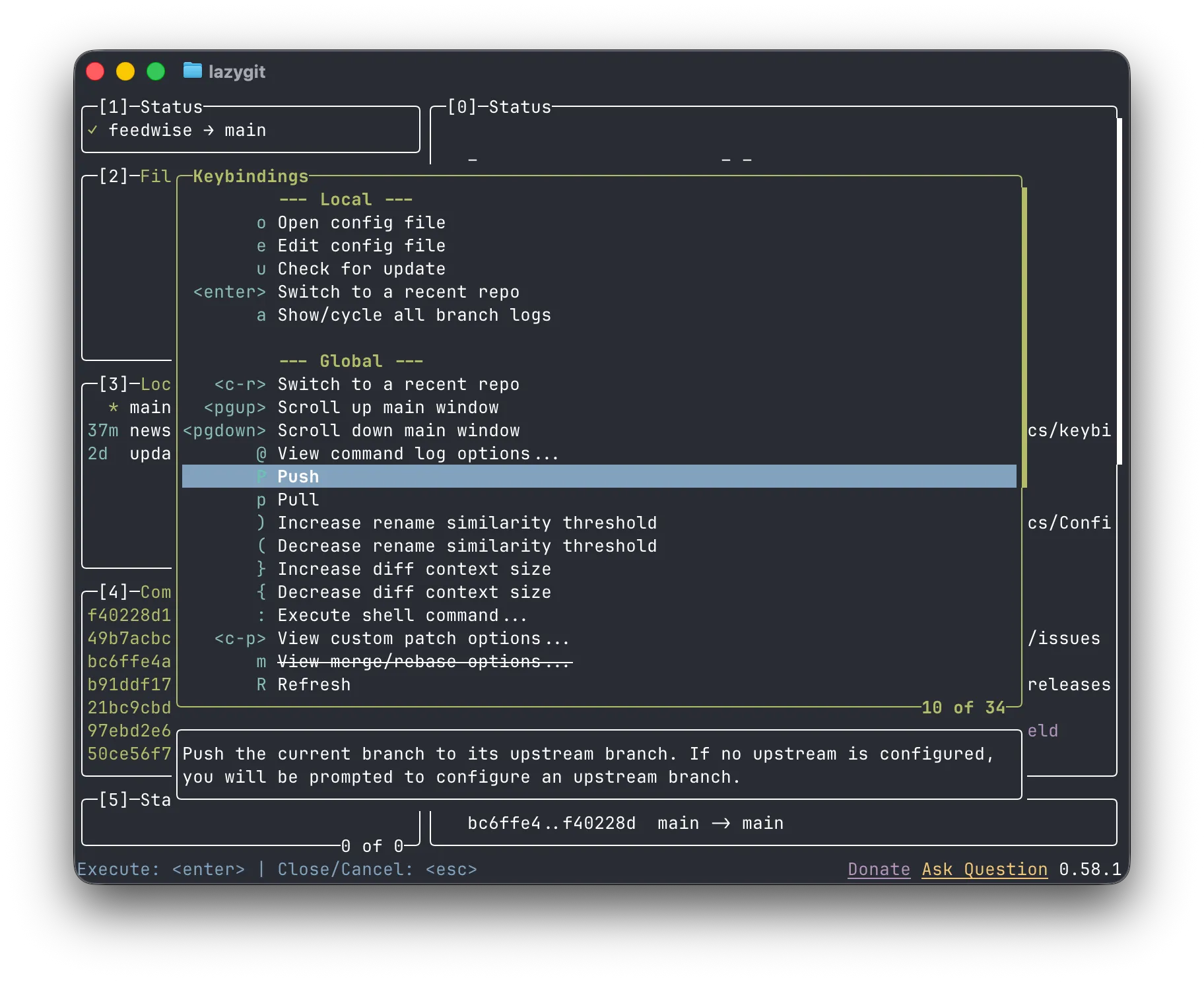Choose View custom patch options
The height and width of the screenshot is (982, 1204).
coord(422,638)
